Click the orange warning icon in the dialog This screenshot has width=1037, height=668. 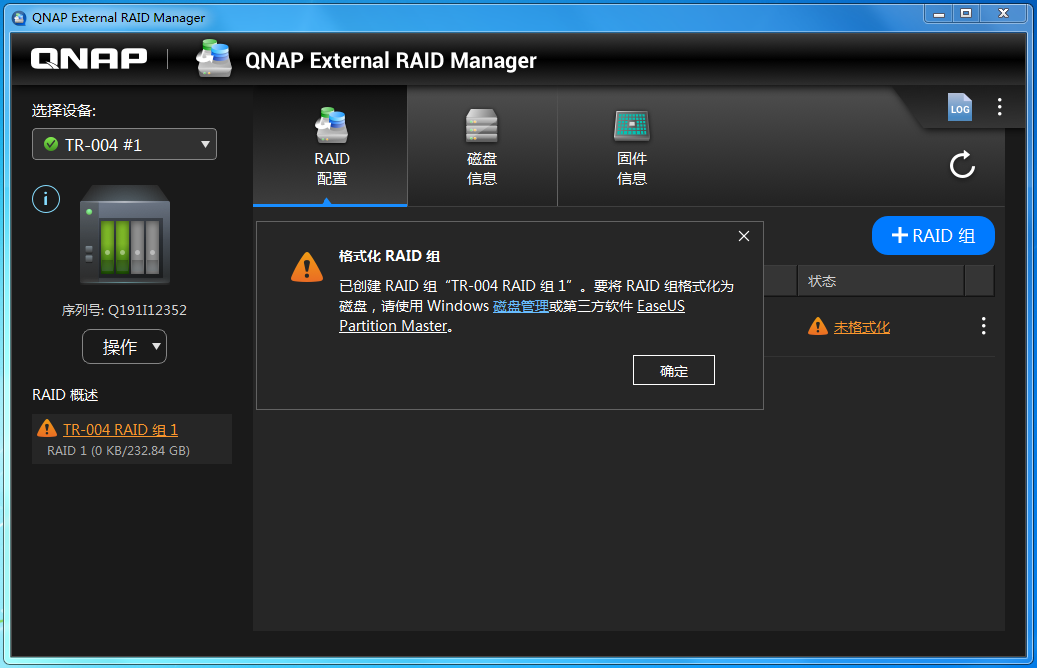pyautogui.click(x=307, y=267)
